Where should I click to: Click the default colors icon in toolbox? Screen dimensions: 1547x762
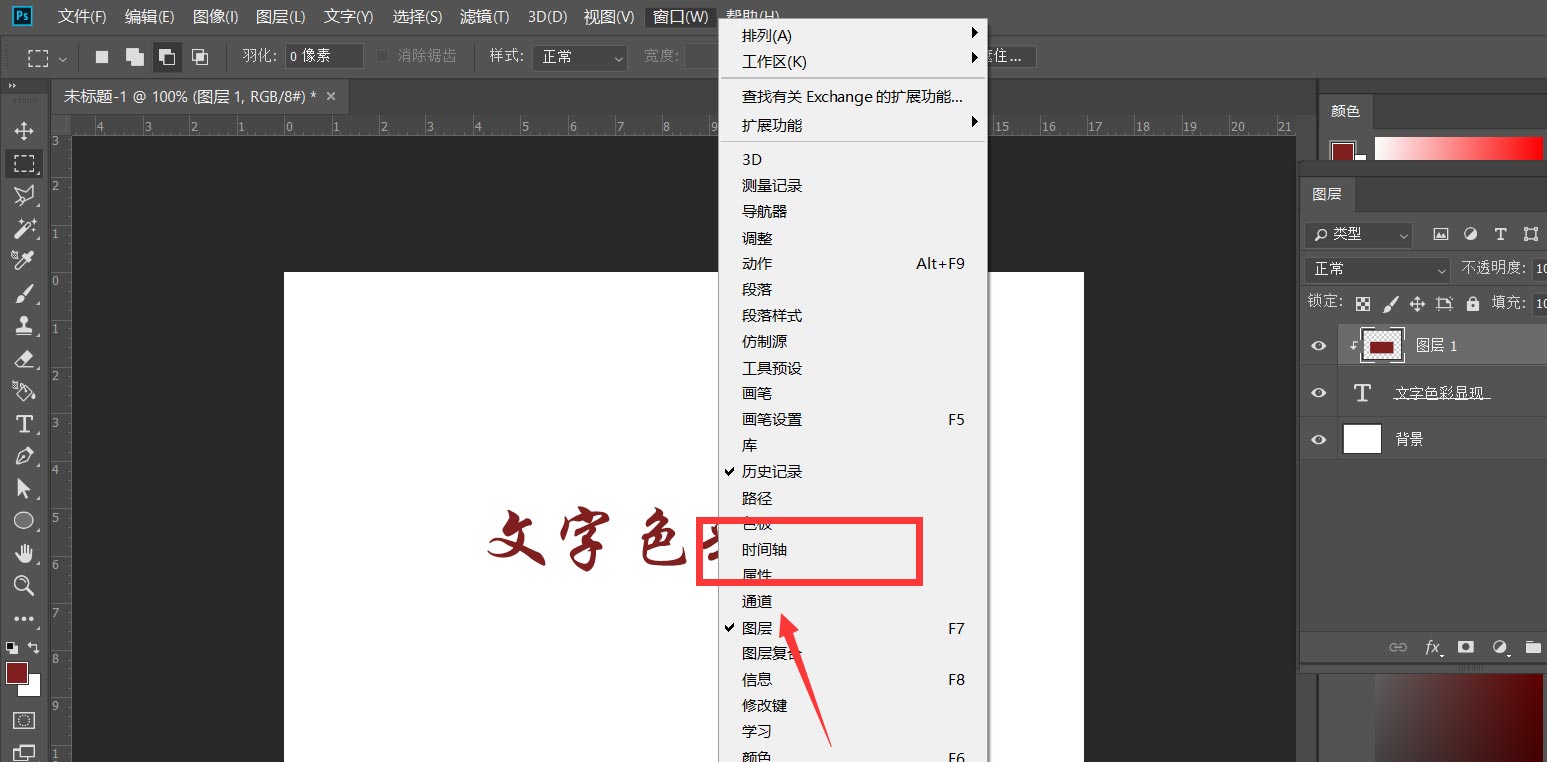click(x=11, y=648)
